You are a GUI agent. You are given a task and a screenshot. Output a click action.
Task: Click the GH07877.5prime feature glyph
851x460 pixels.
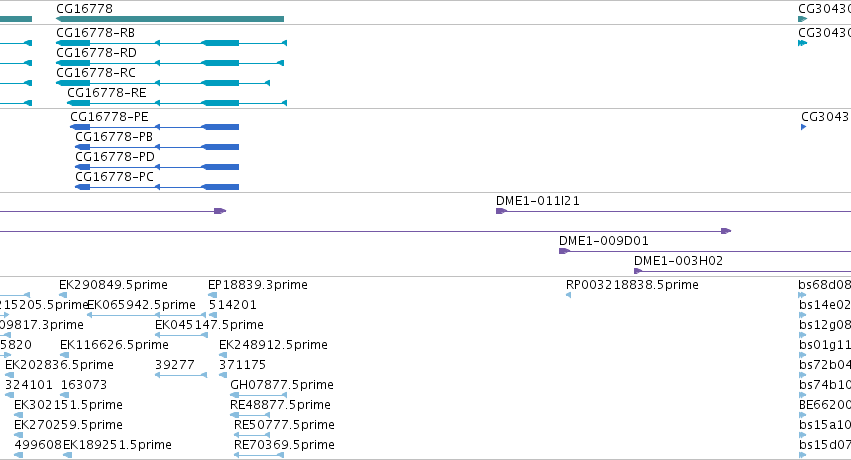(x=258, y=395)
